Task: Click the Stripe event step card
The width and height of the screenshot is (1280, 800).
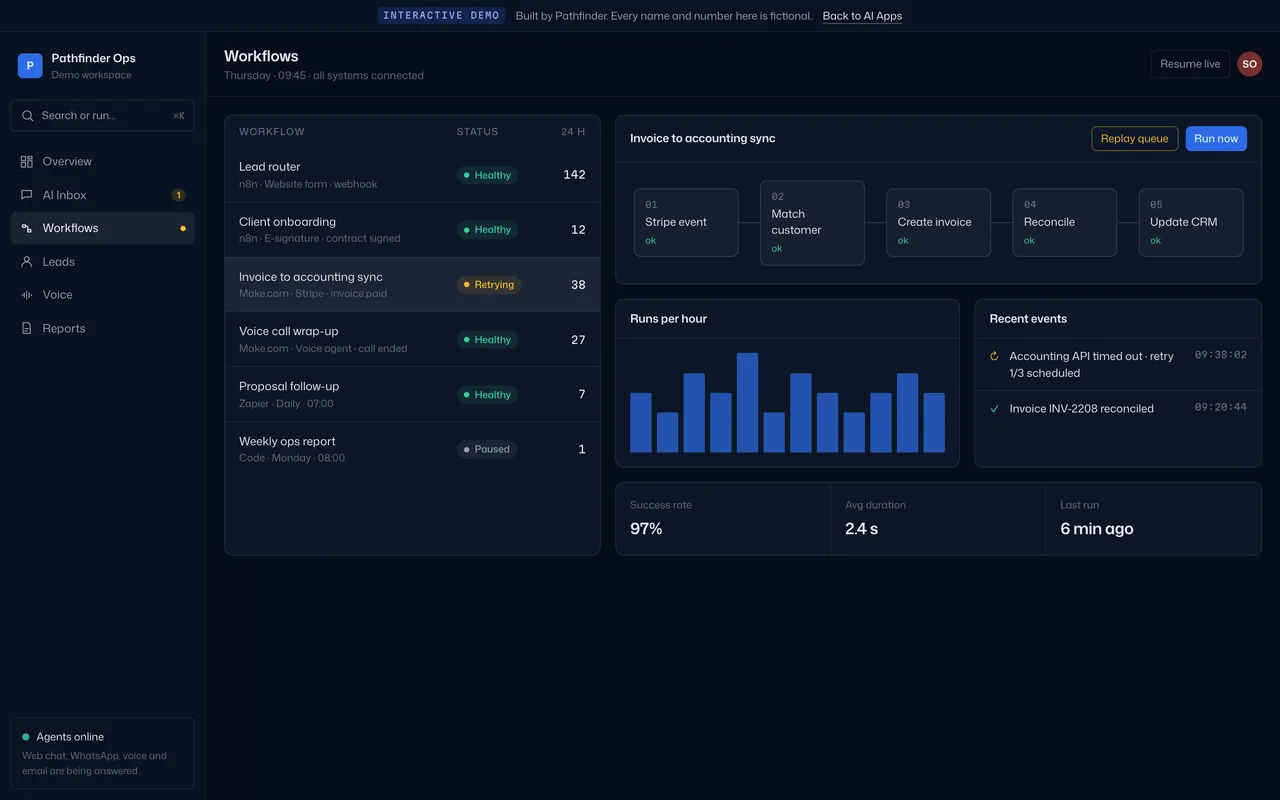Action: 686,223
